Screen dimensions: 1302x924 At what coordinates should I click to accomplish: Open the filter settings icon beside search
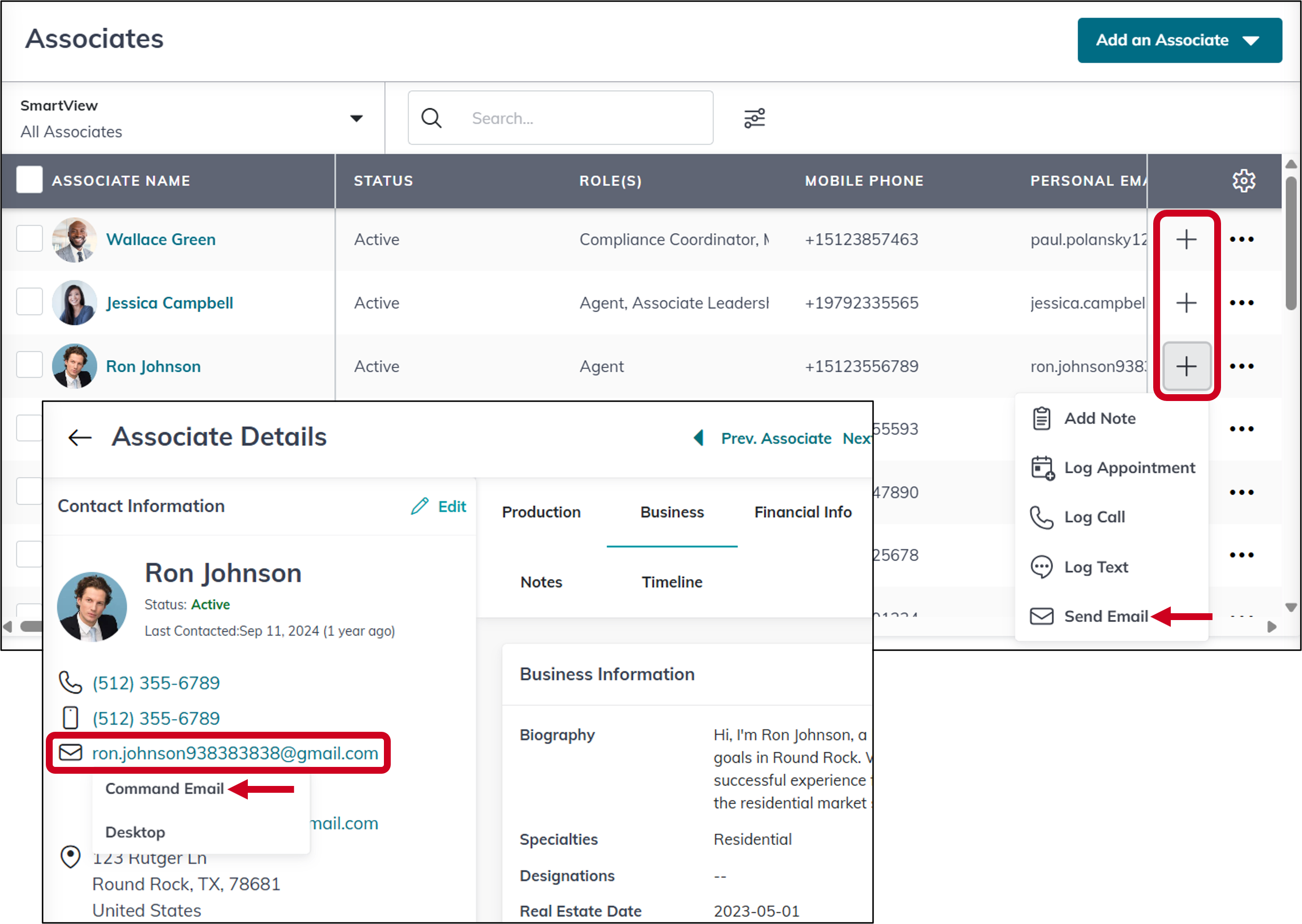pos(754,119)
